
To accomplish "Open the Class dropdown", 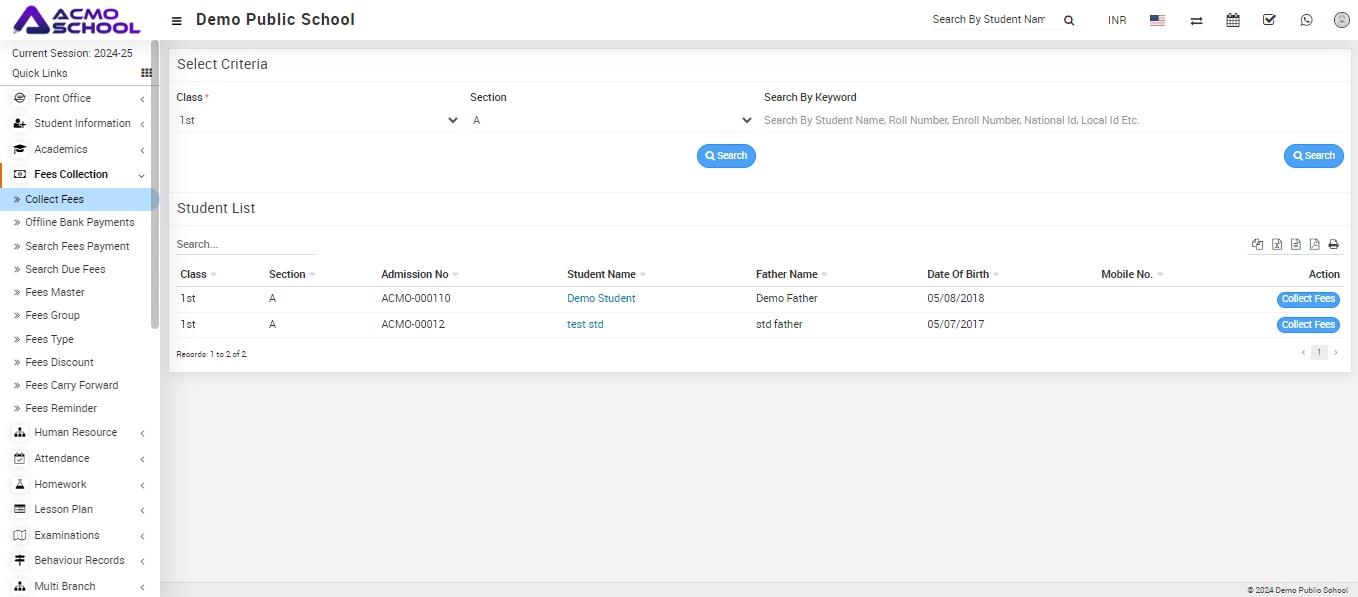I will [x=317, y=120].
